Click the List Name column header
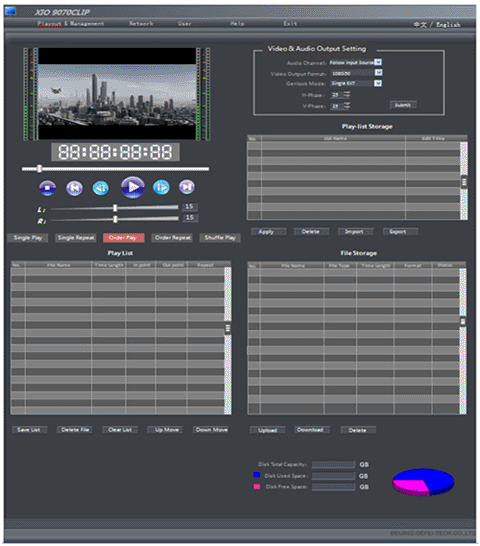Image resolution: width=480 pixels, height=546 pixels. pos(333,138)
